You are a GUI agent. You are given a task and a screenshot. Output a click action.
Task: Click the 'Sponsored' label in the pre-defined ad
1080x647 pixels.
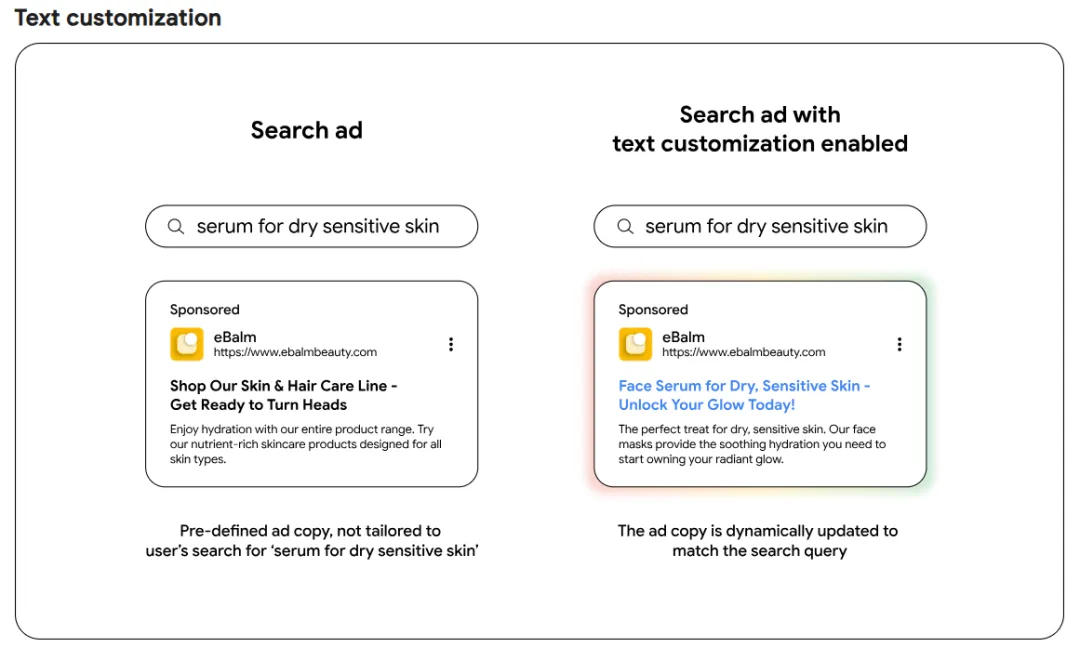coord(205,310)
